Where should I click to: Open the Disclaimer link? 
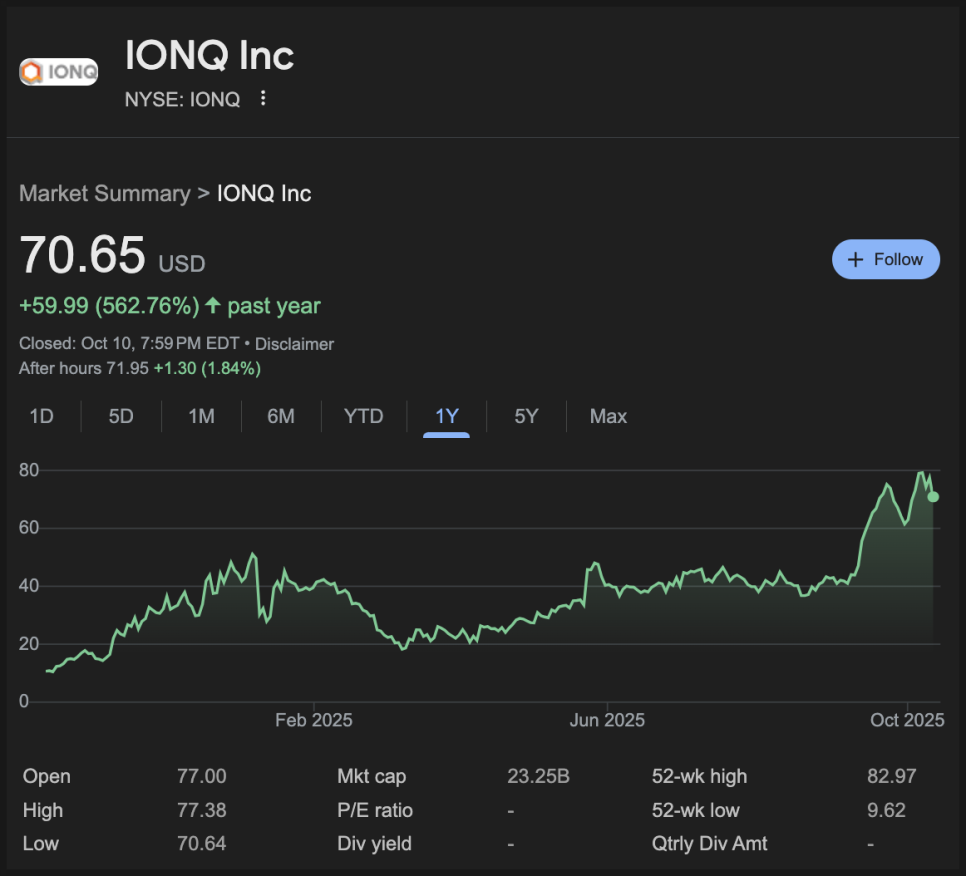(294, 344)
